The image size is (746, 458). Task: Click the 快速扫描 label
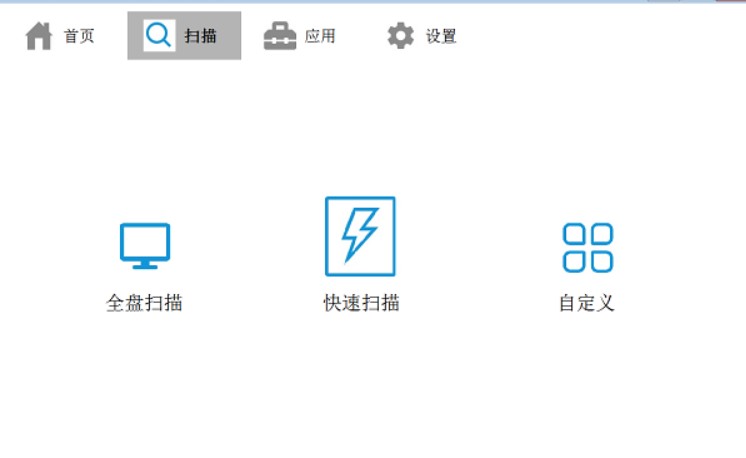(361, 303)
